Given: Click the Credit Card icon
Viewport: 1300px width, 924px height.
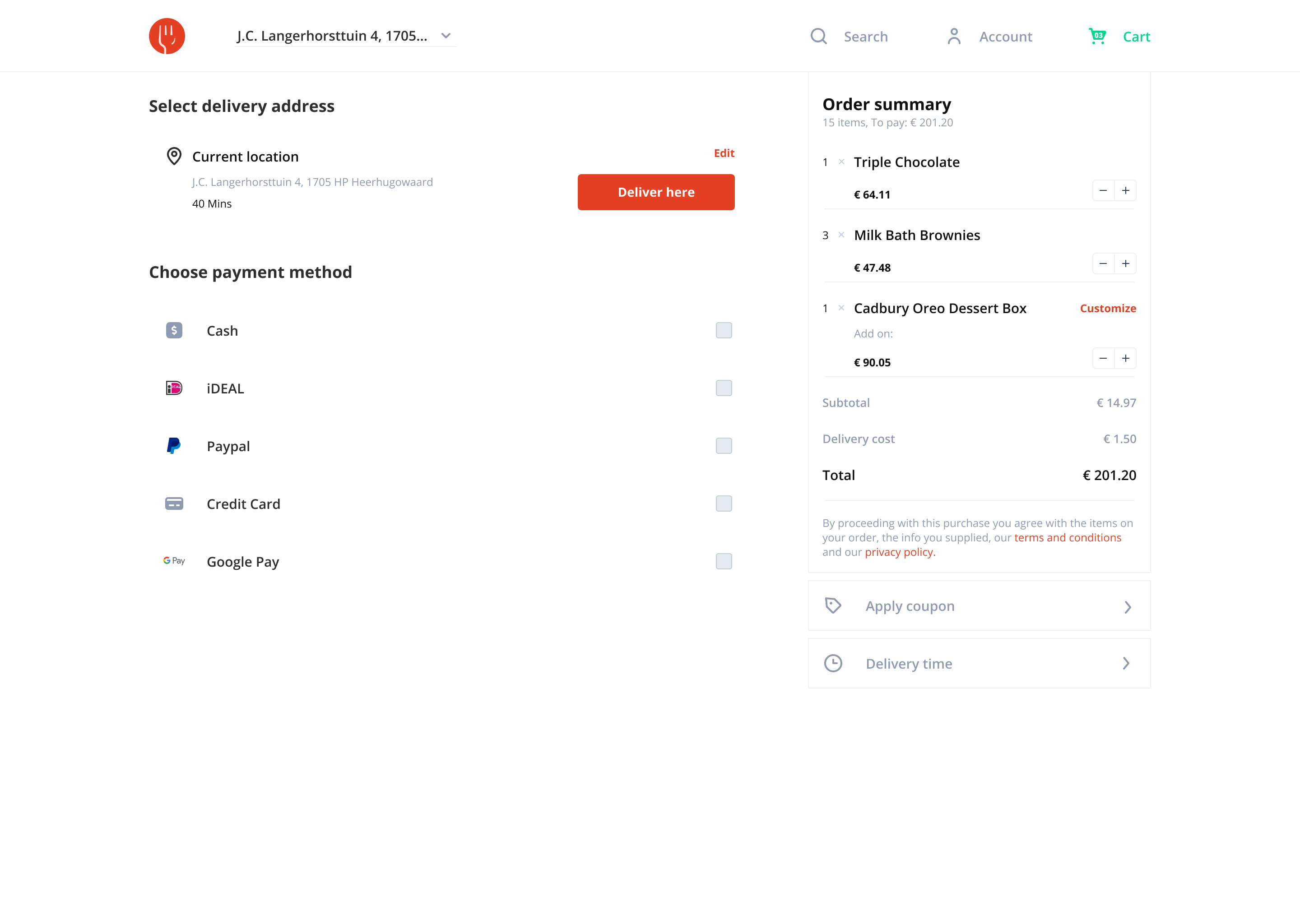Looking at the screenshot, I should click(x=174, y=504).
